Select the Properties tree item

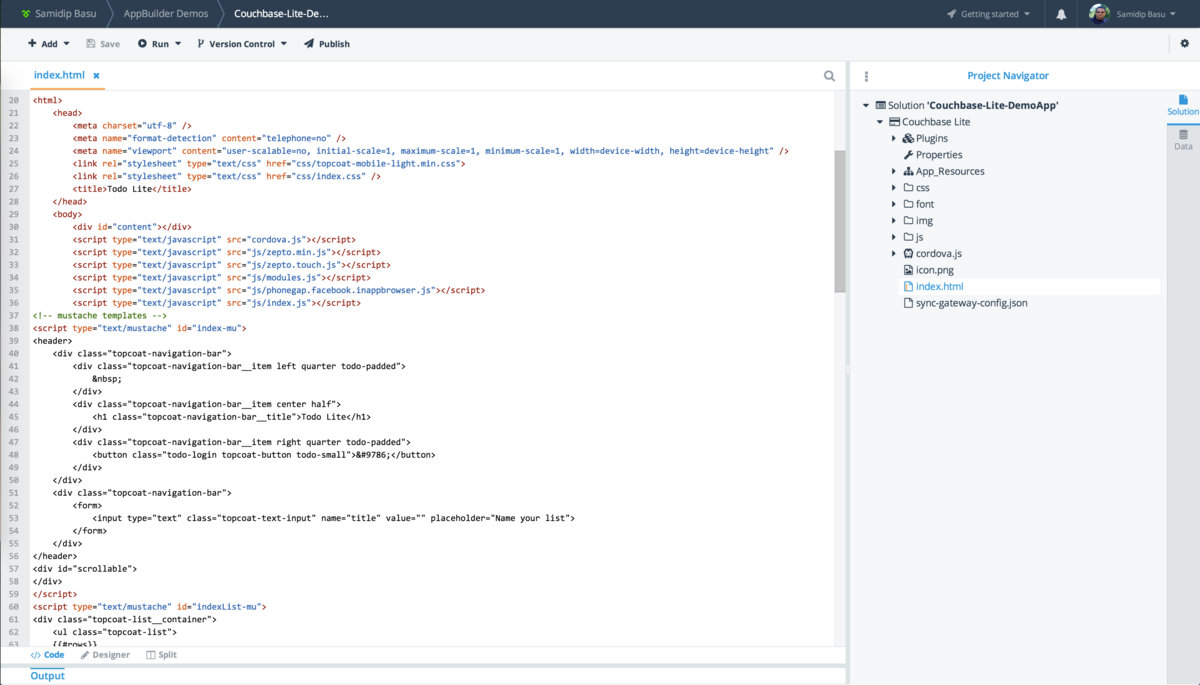coord(939,155)
